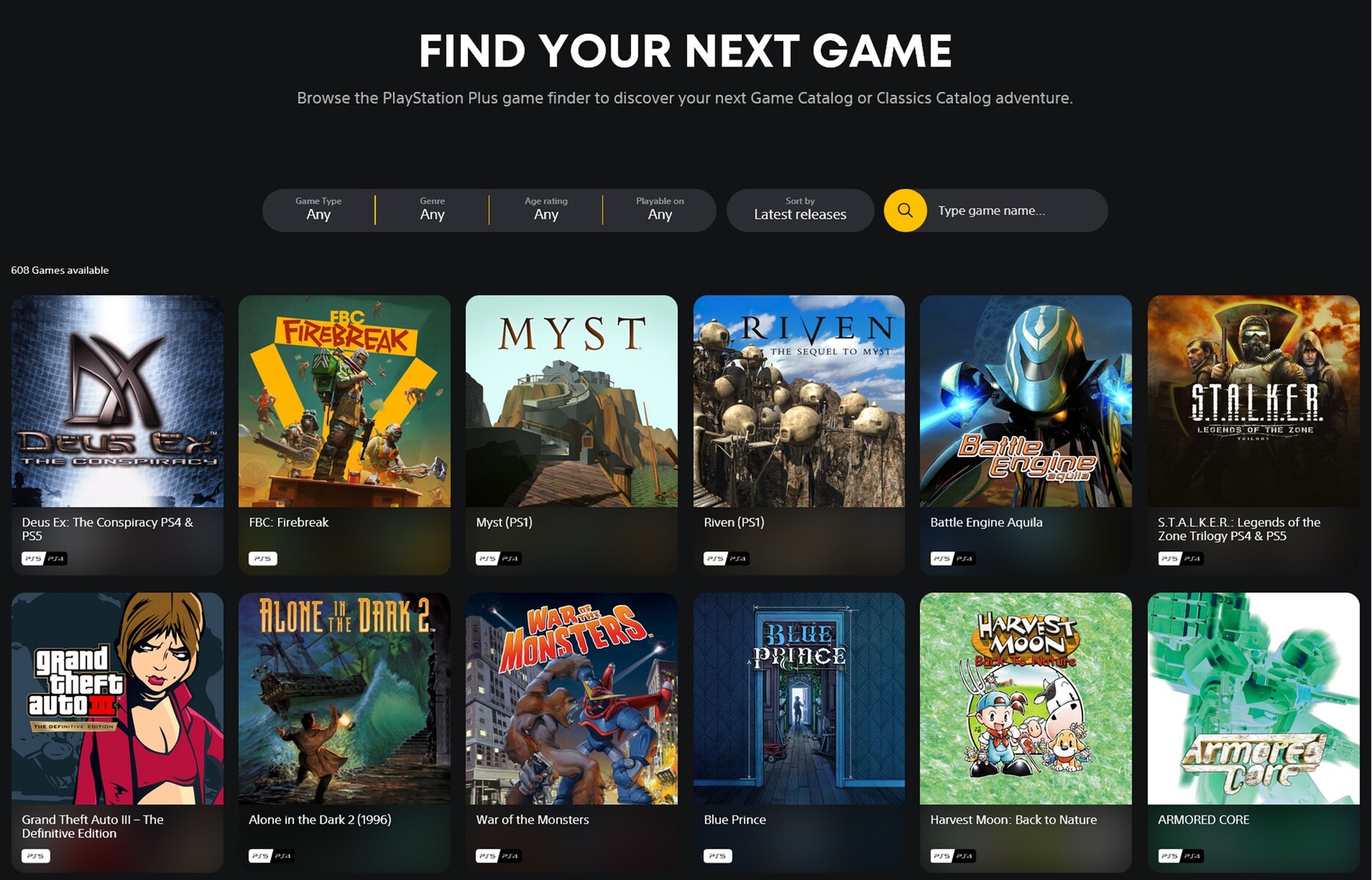
Task: Open the War of the Monsters title link
Action: coord(533,820)
